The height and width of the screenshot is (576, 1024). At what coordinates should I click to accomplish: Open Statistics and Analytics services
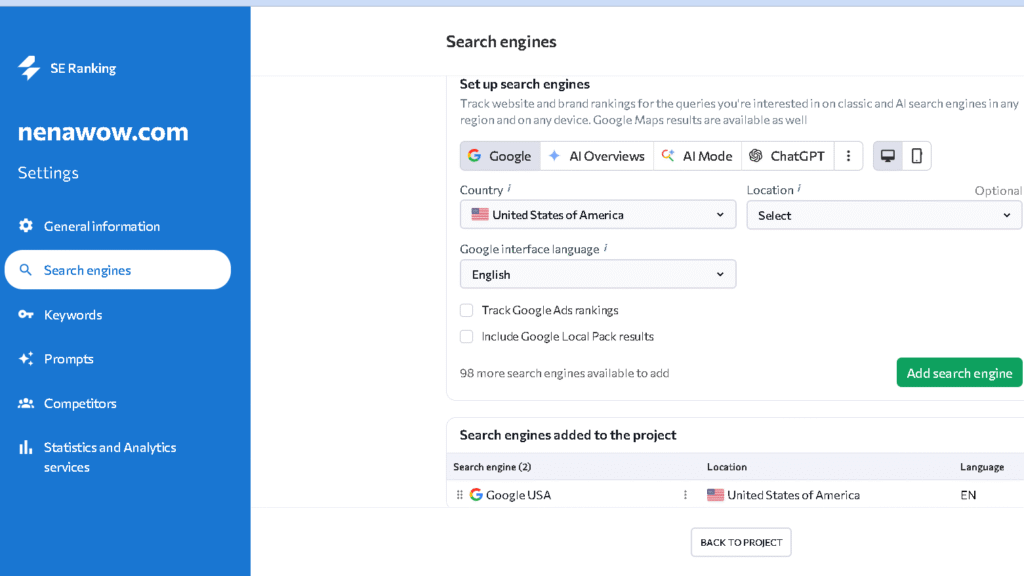click(110, 457)
